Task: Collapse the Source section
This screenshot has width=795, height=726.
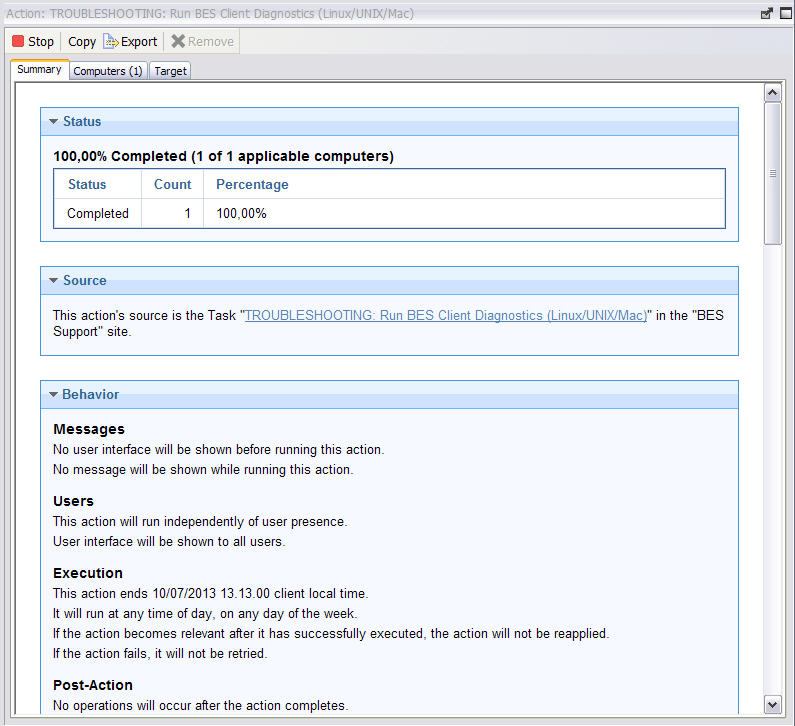Action: tap(54, 280)
